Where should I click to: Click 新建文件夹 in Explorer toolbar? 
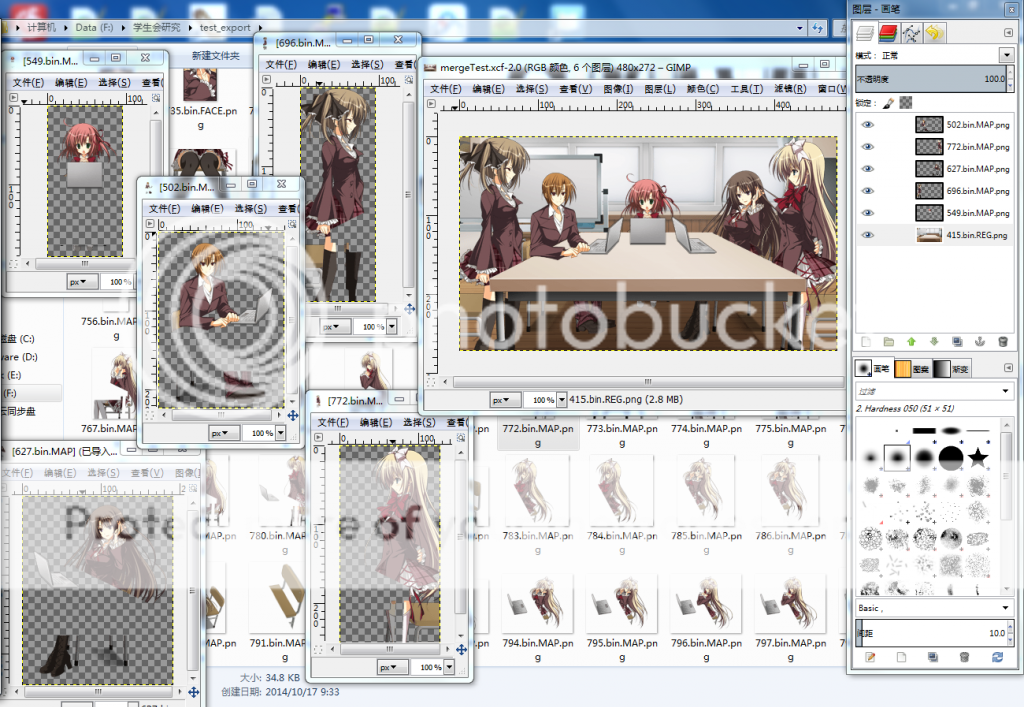click(x=216, y=56)
